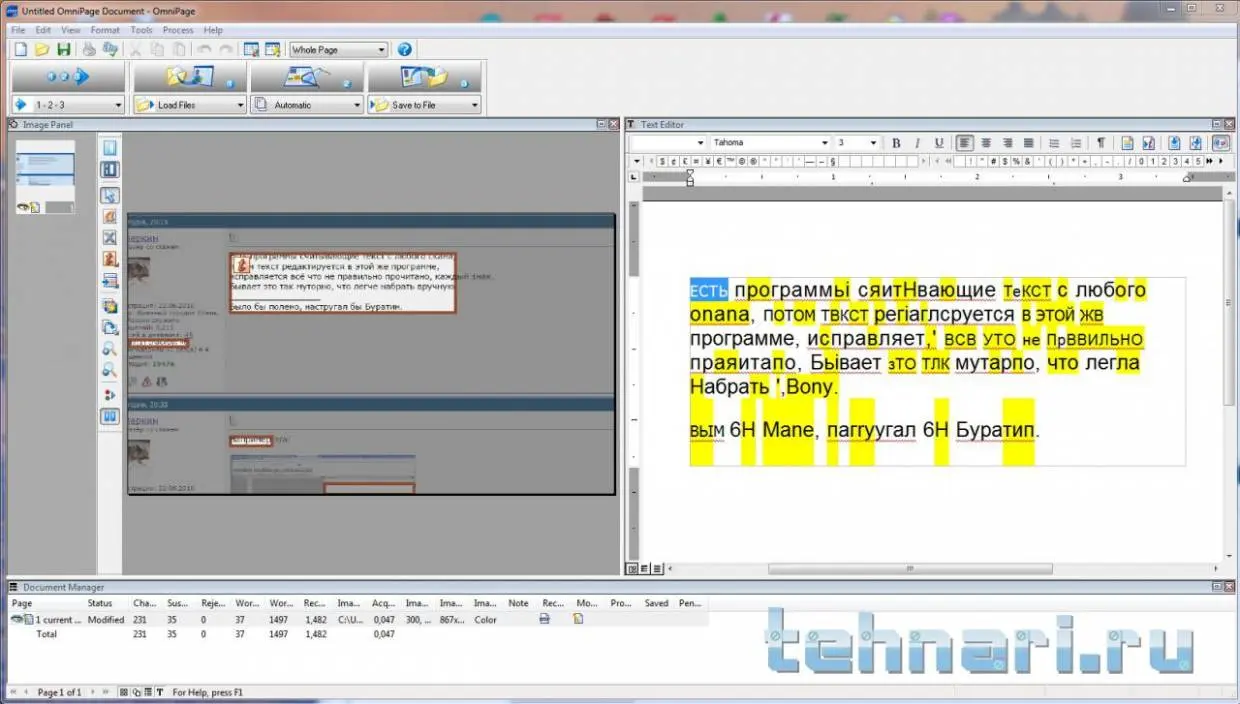Select page row '1 current ...' in Document Manager
Viewport: 1240px width, 704px height.
click(x=358, y=620)
